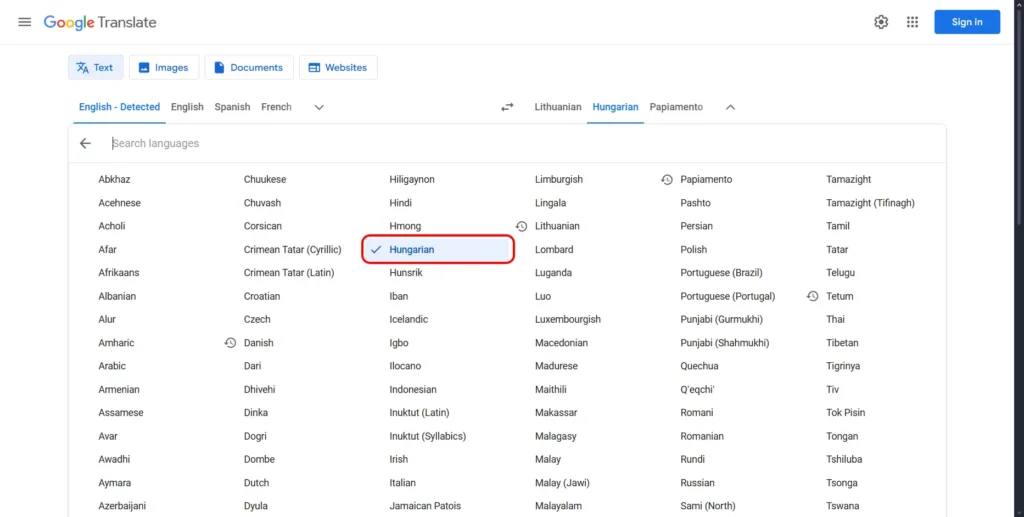Choose Inuktut (Syllabics) from the list

click(x=428, y=436)
